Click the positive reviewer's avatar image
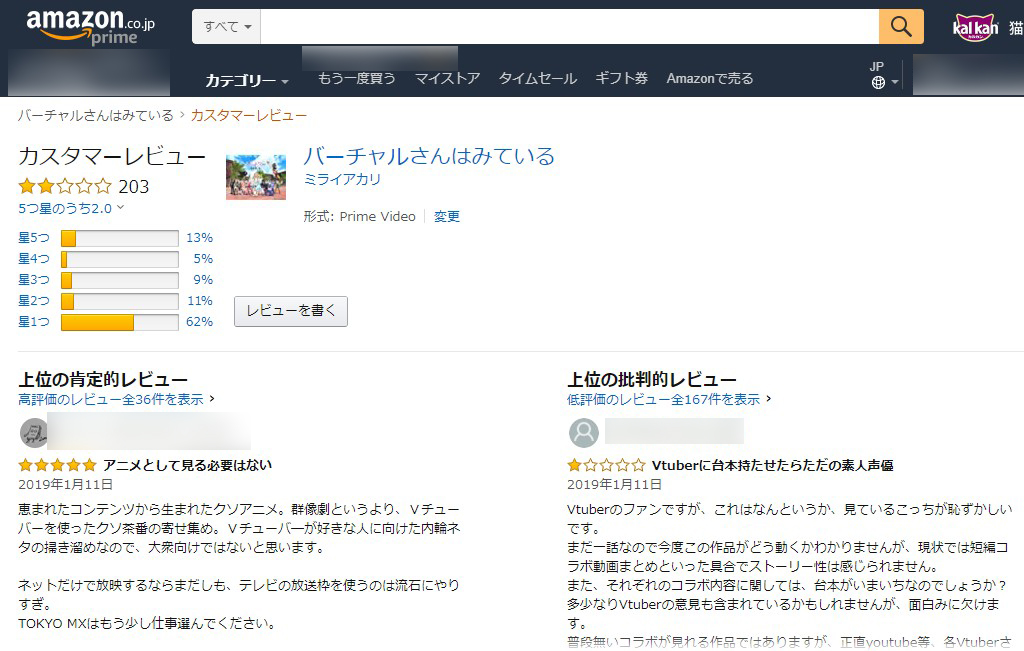This screenshot has height=651, width=1024. click(33, 432)
